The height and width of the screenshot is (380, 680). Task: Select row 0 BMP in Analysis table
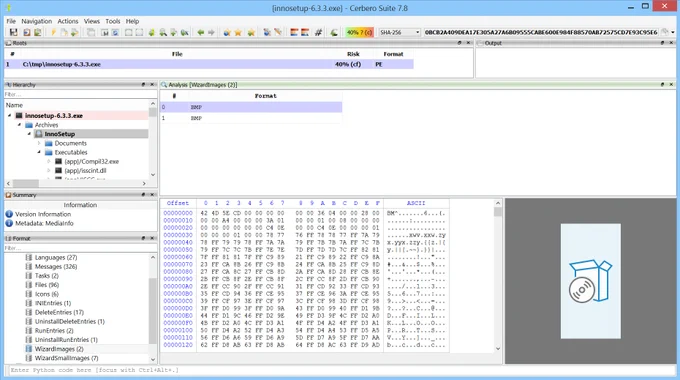251,107
